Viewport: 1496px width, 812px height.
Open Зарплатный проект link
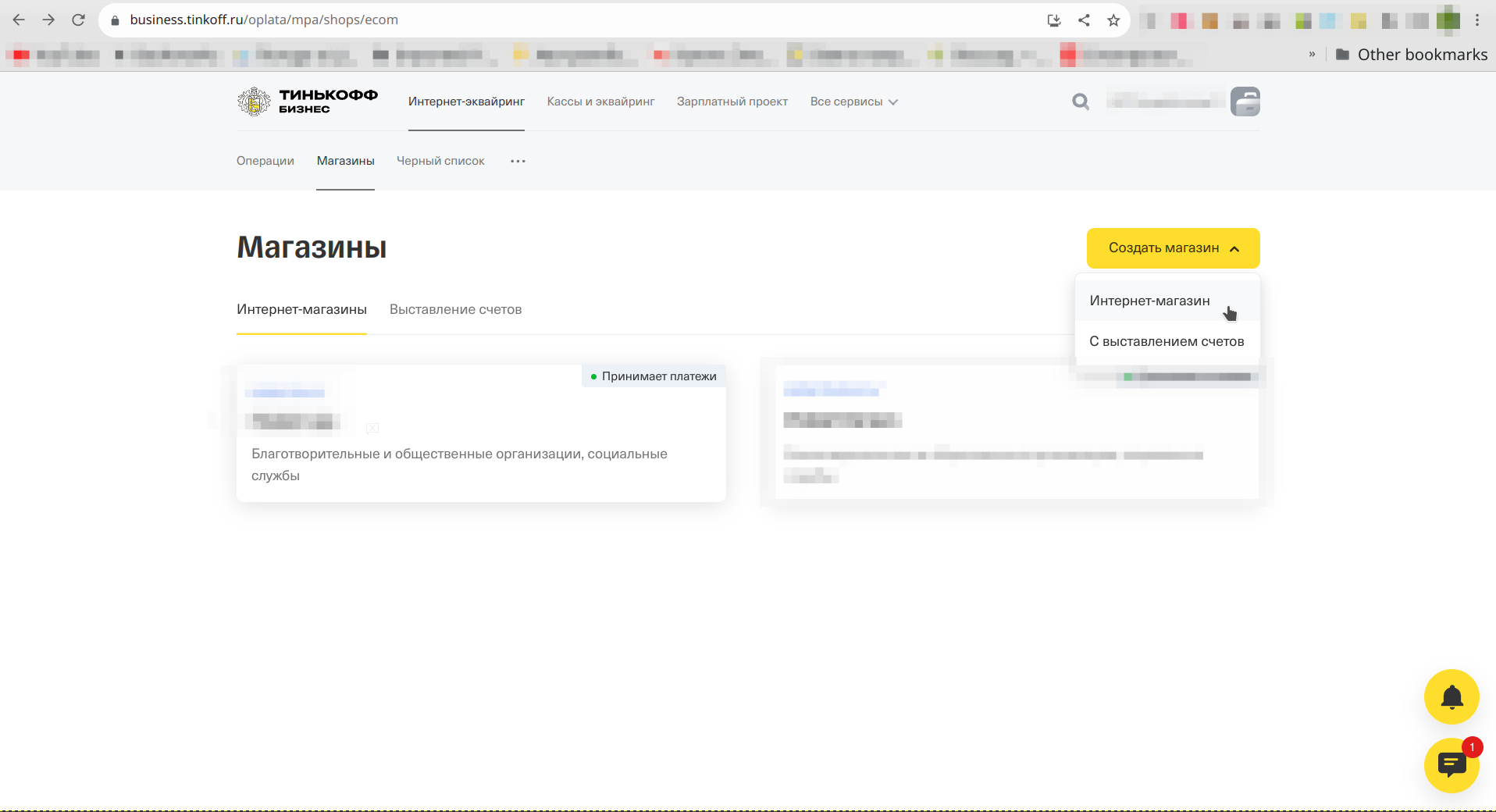(x=732, y=101)
